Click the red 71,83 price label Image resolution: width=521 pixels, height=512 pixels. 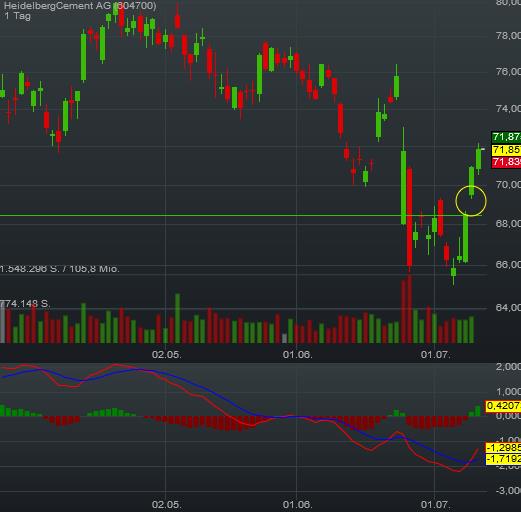coord(506,162)
